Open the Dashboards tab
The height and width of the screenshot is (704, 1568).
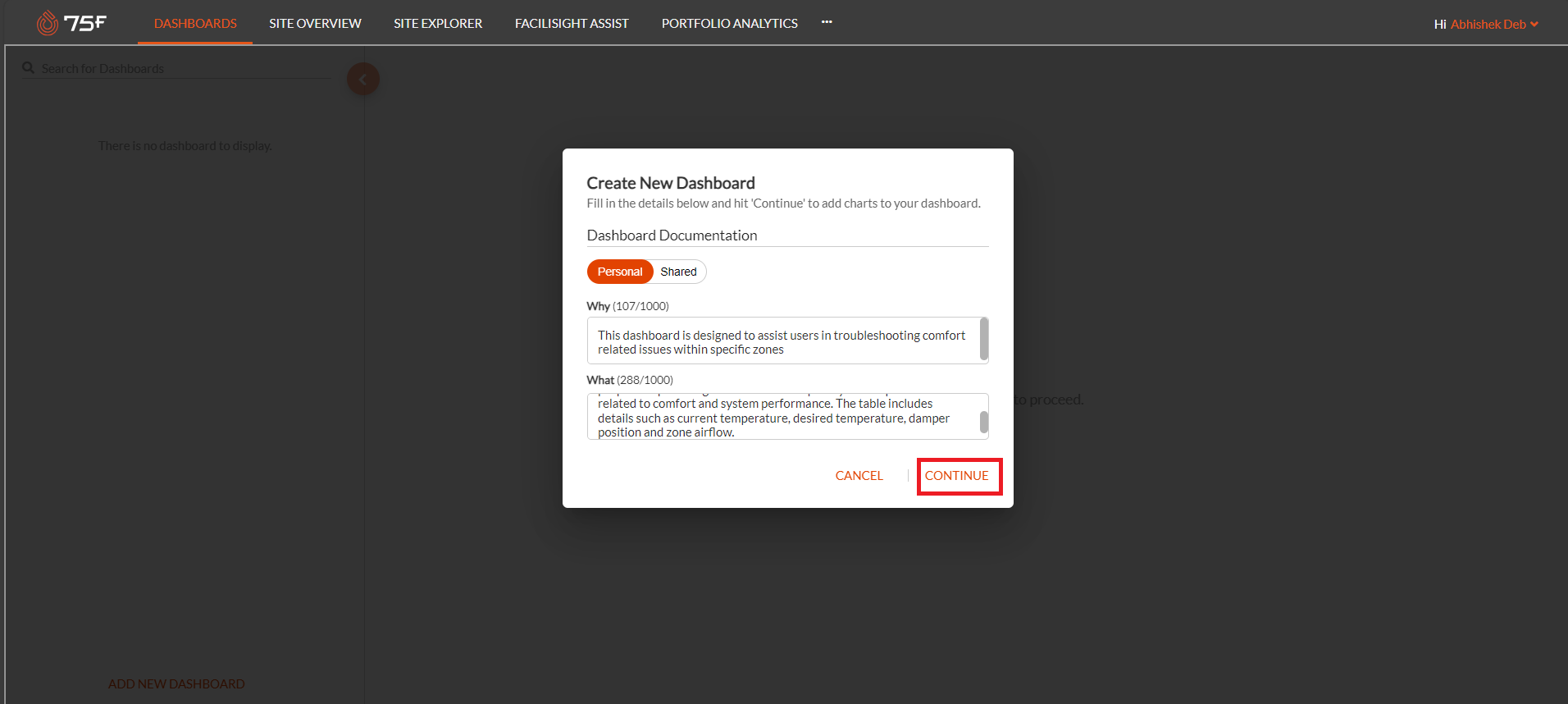coord(195,23)
